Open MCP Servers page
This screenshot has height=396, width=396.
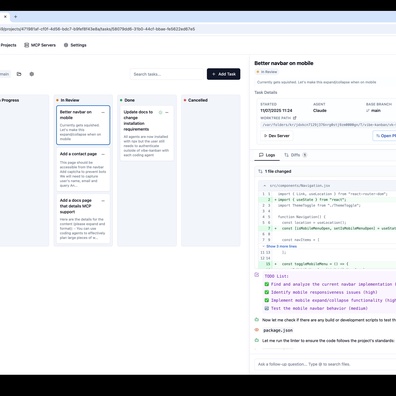point(40,45)
